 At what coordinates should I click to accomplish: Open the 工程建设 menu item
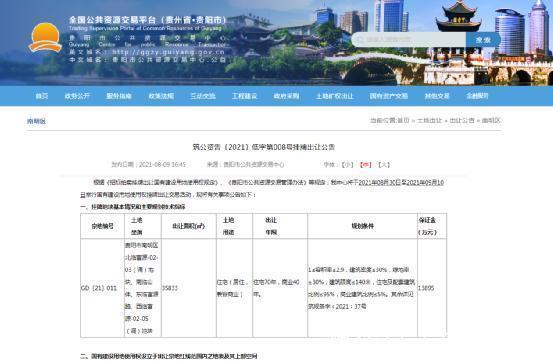coord(244,96)
